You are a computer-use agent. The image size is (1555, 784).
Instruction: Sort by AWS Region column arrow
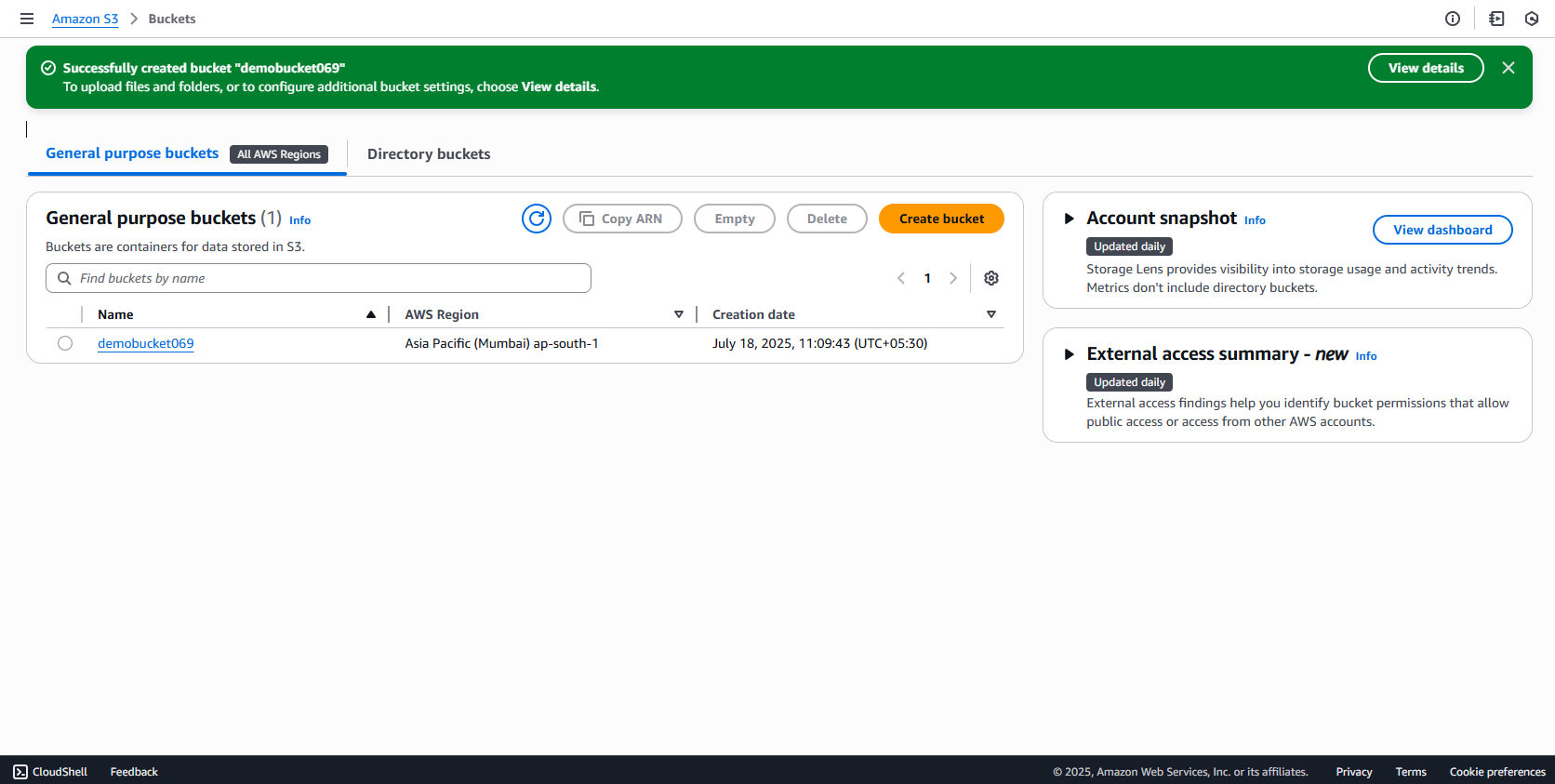[x=679, y=314]
